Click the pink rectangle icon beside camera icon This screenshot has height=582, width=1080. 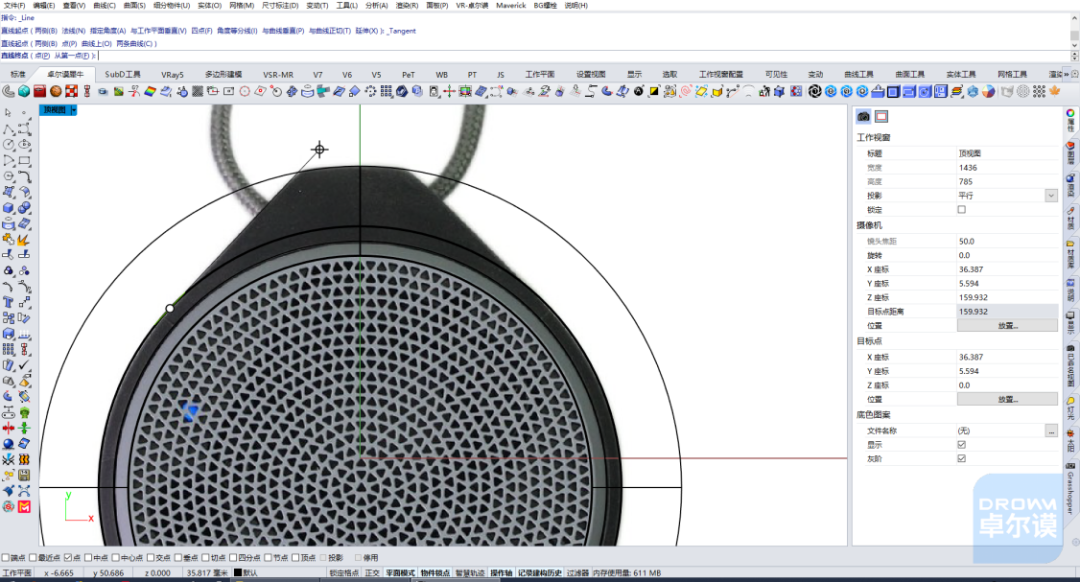881,116
